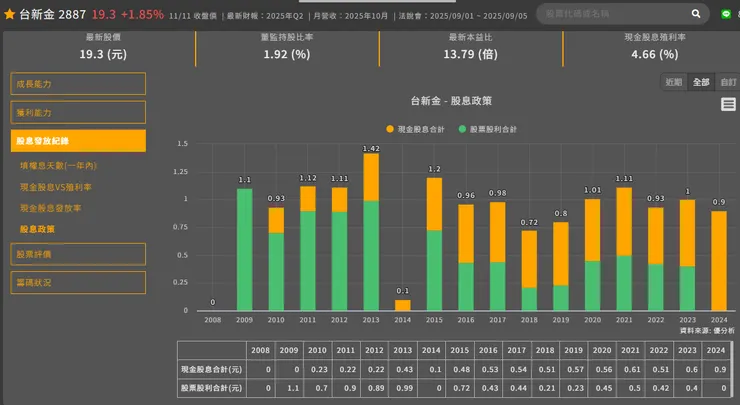The height and width of the screenshot is (405, 740).
Task: Collapse the 股息發放紀錄 section
Action: coord(78,141)
